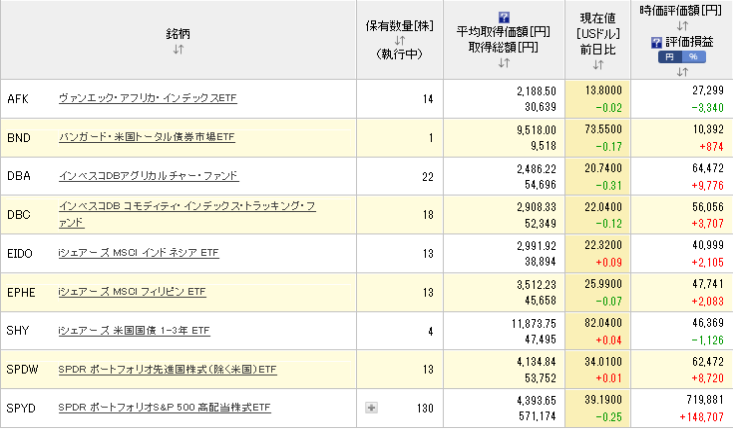Open iシェアーズ MSCI インドネシア ETF link

click(138, 254)
